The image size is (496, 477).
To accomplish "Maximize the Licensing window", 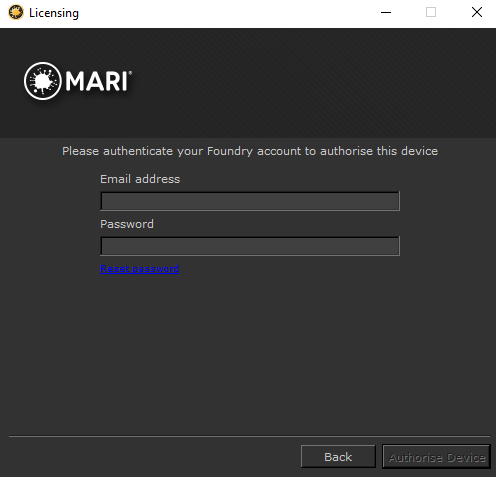I will pyautogui.click(x=431, y=13).
